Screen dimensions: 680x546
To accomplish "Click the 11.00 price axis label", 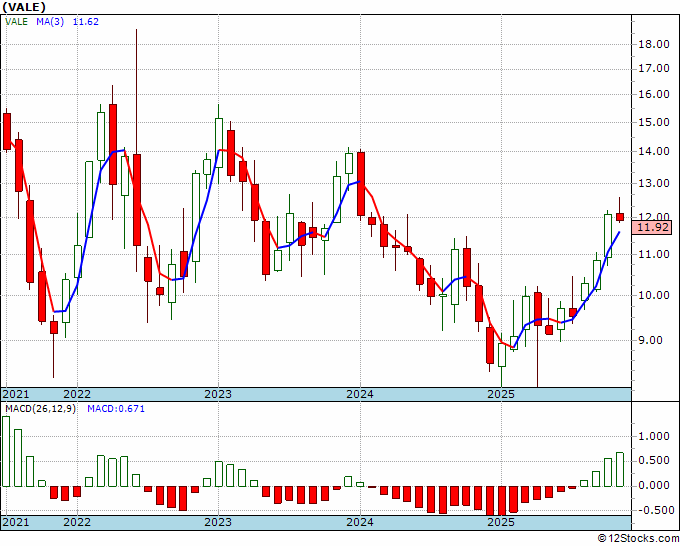I will [x=654, y=255].
